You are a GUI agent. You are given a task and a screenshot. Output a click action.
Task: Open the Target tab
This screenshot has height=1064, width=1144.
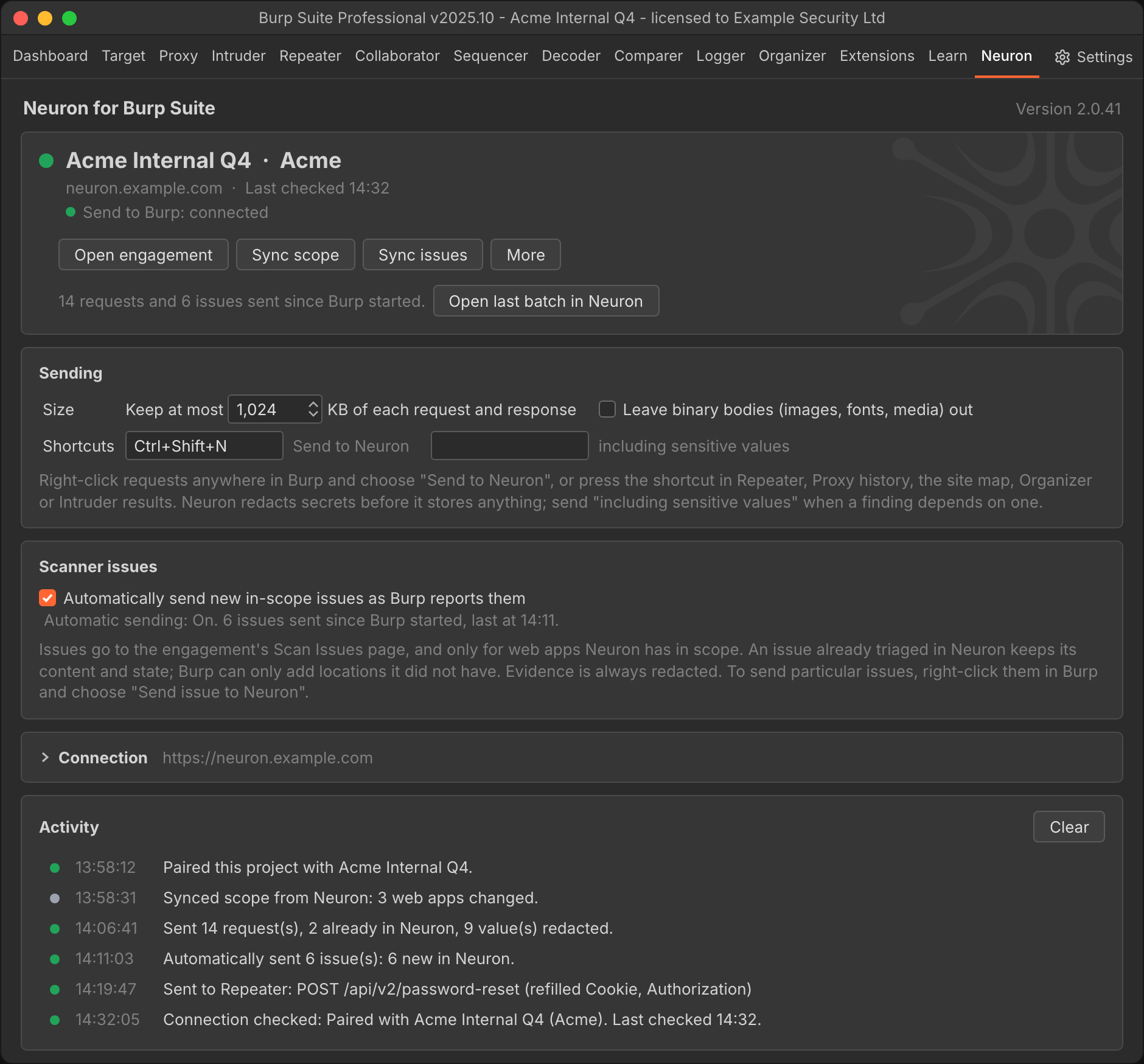click(x=124, y=56)
